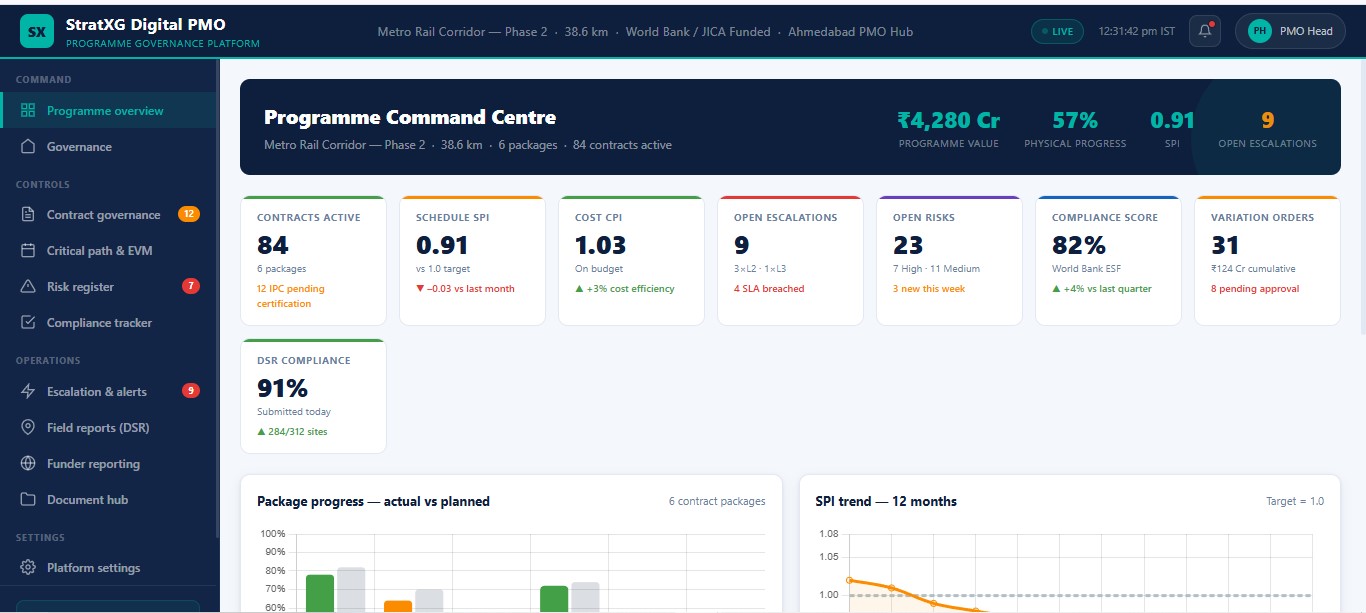Click the ₹4,280 Cr programme value
This screenshot has height=613, width=1366.
(949, 121)
